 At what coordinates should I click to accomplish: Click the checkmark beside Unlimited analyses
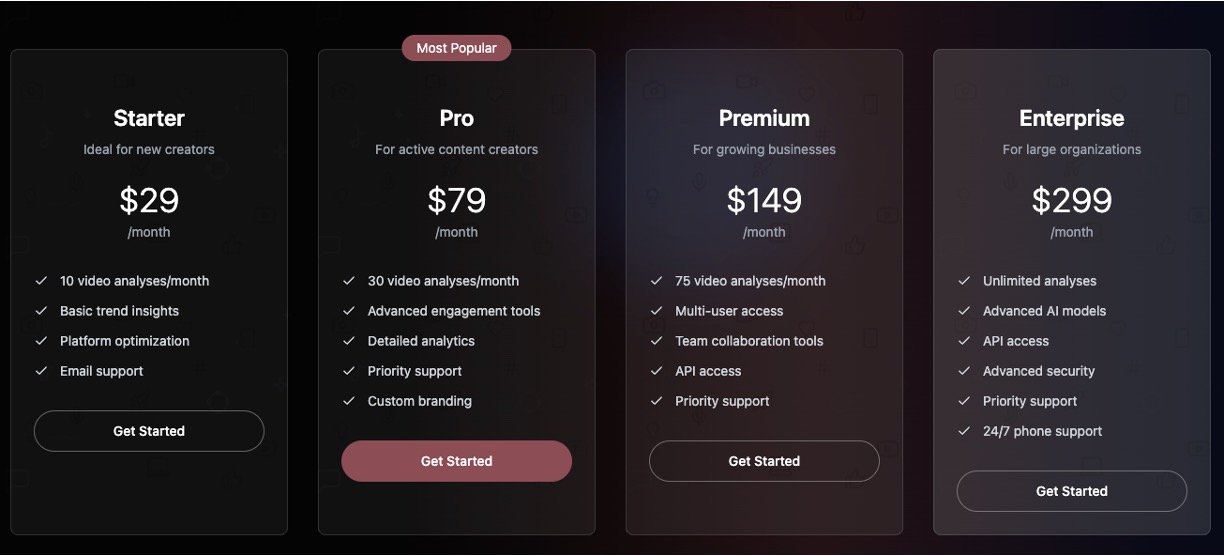coord(964,281)
